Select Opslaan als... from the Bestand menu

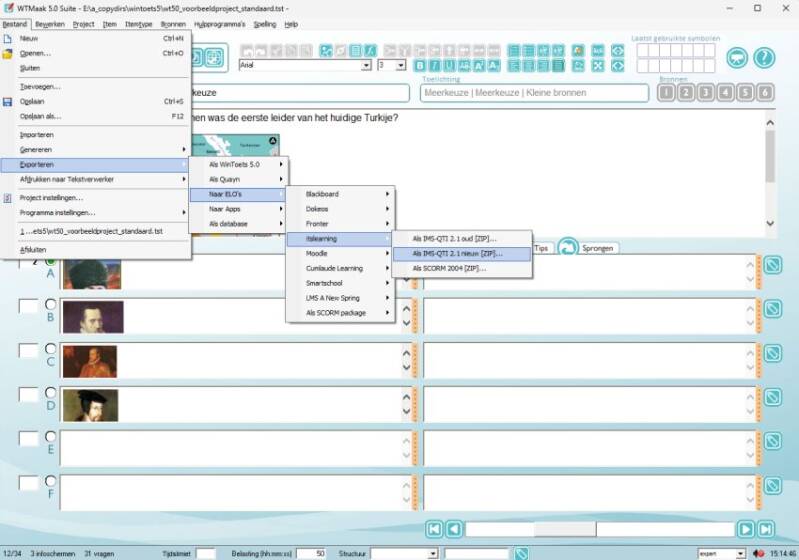coord(96,116)
